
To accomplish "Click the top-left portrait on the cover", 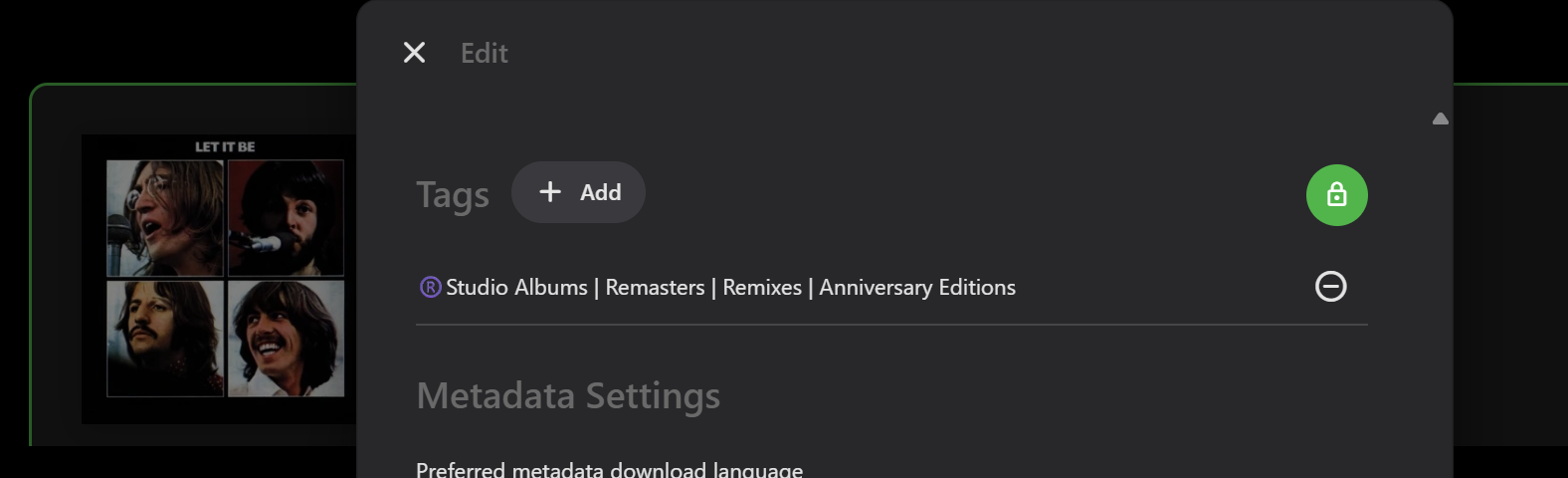I will coord(165,218).
